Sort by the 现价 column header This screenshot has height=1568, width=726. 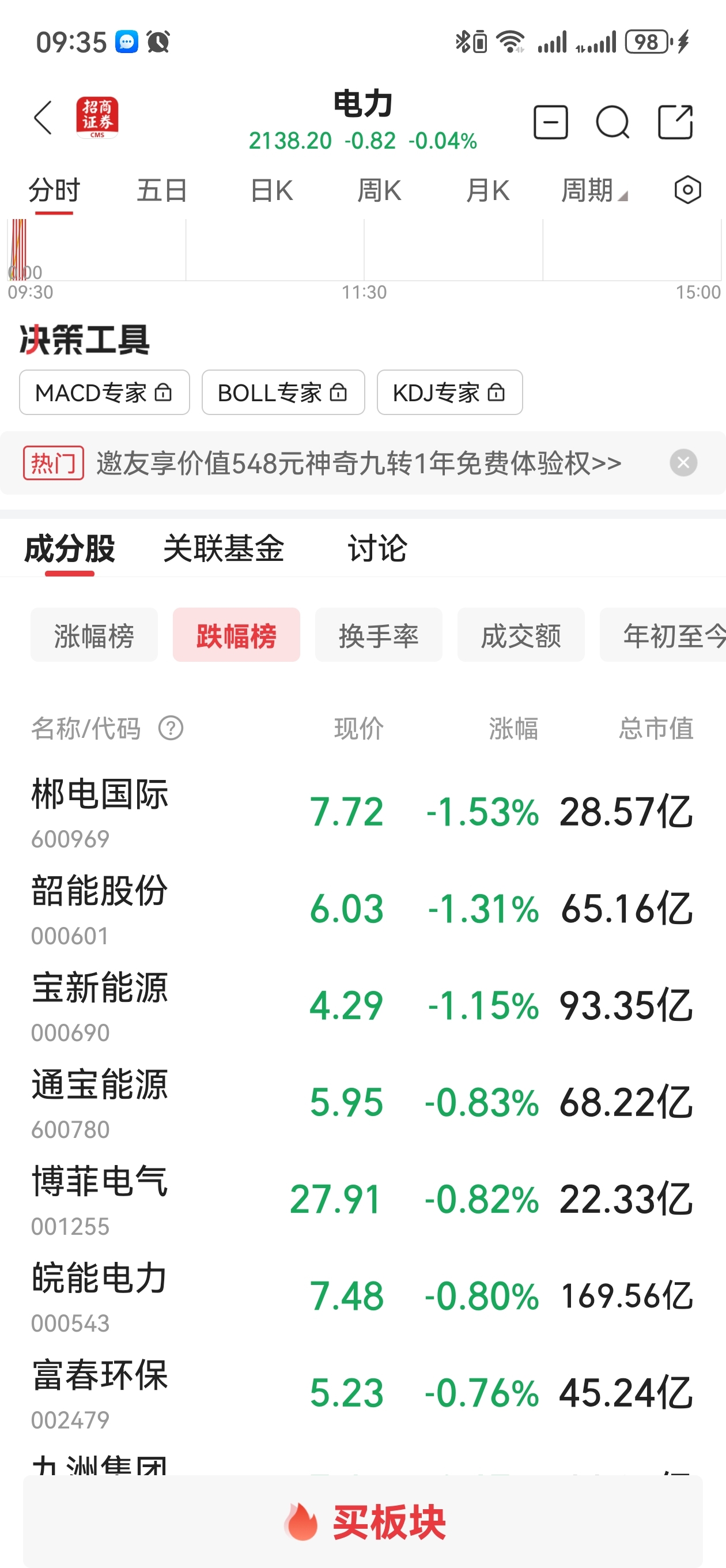tap(358, 729)
